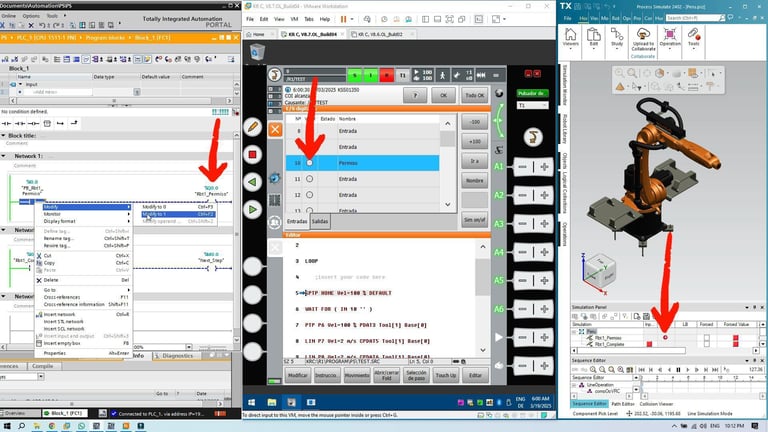Viewport: 768px width, 432px height.
Task: Open File Explorer on the VM taskbar
Action: pos(272,402)
